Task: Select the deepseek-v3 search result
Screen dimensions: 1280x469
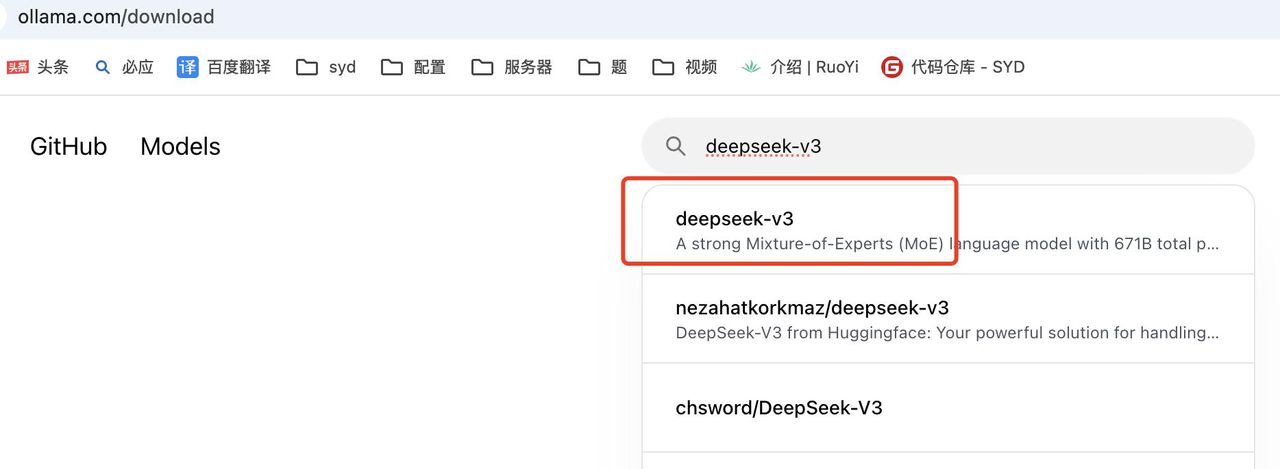Action: pos(948,230)
